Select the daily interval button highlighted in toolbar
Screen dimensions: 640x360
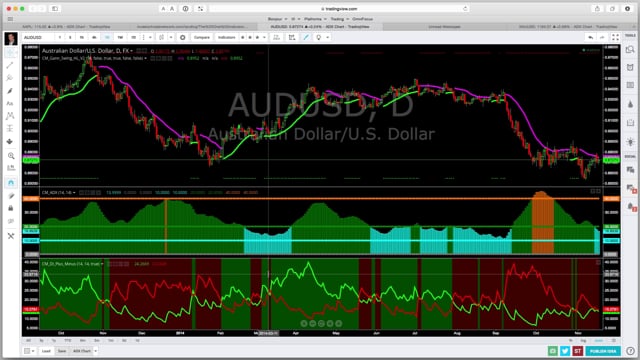click(x=107, y=37)
